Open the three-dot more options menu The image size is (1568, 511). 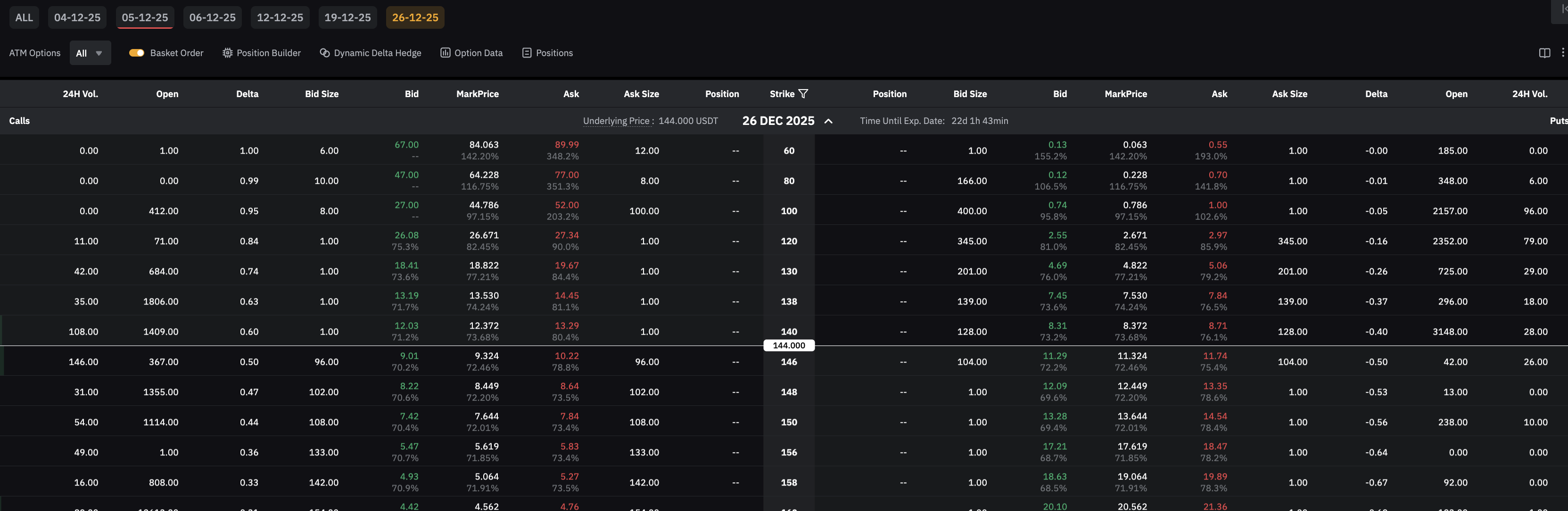tap(1562, 53)
